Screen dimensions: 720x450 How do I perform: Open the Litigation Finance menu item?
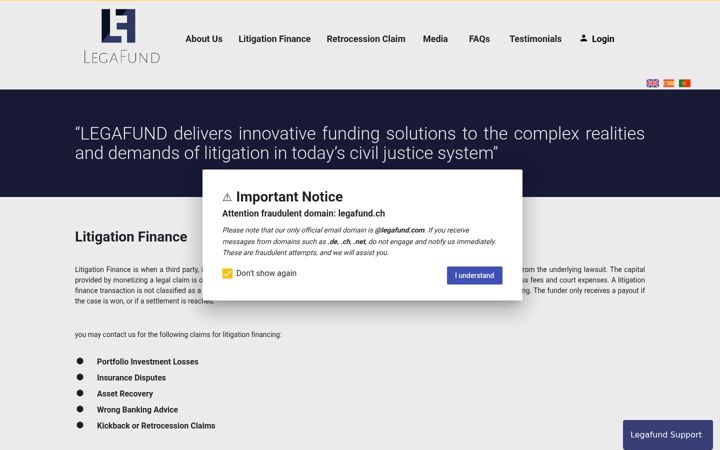(275, 39)
